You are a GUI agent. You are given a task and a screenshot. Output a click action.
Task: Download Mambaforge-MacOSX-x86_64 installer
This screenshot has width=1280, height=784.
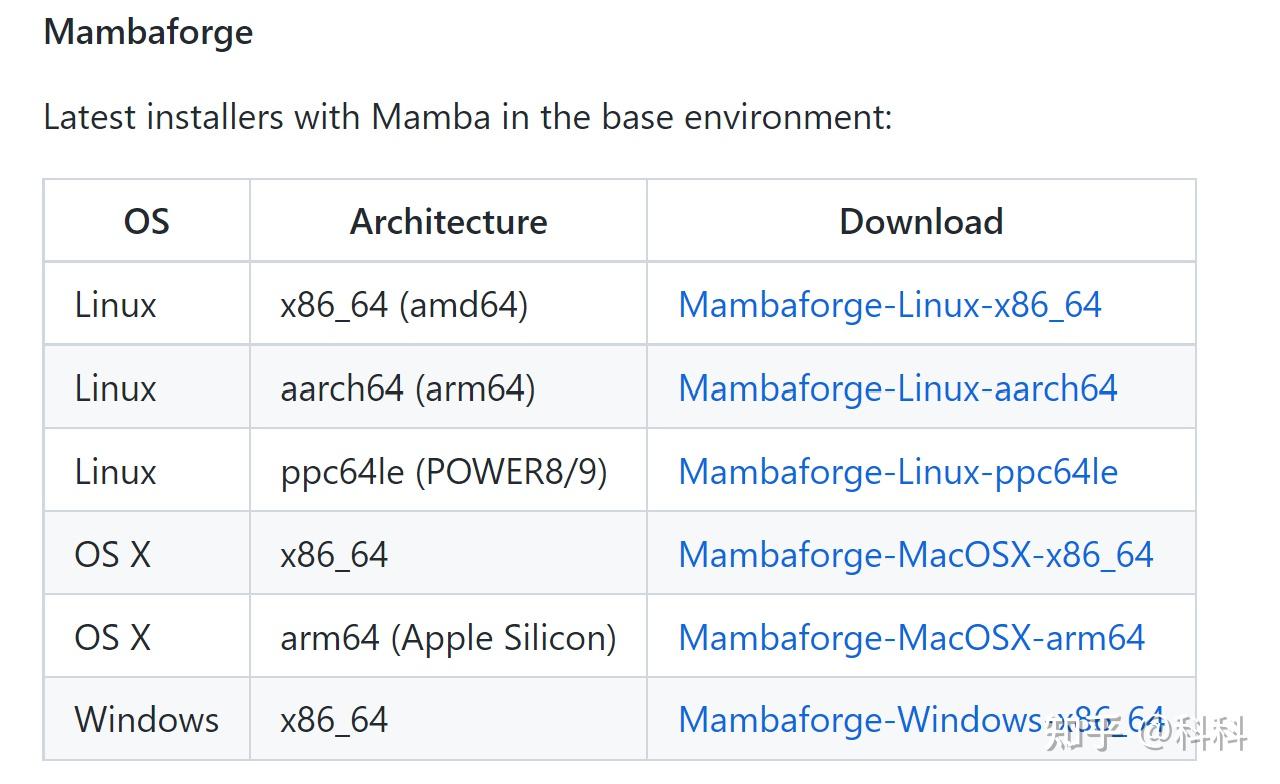[x=915, y=554]
